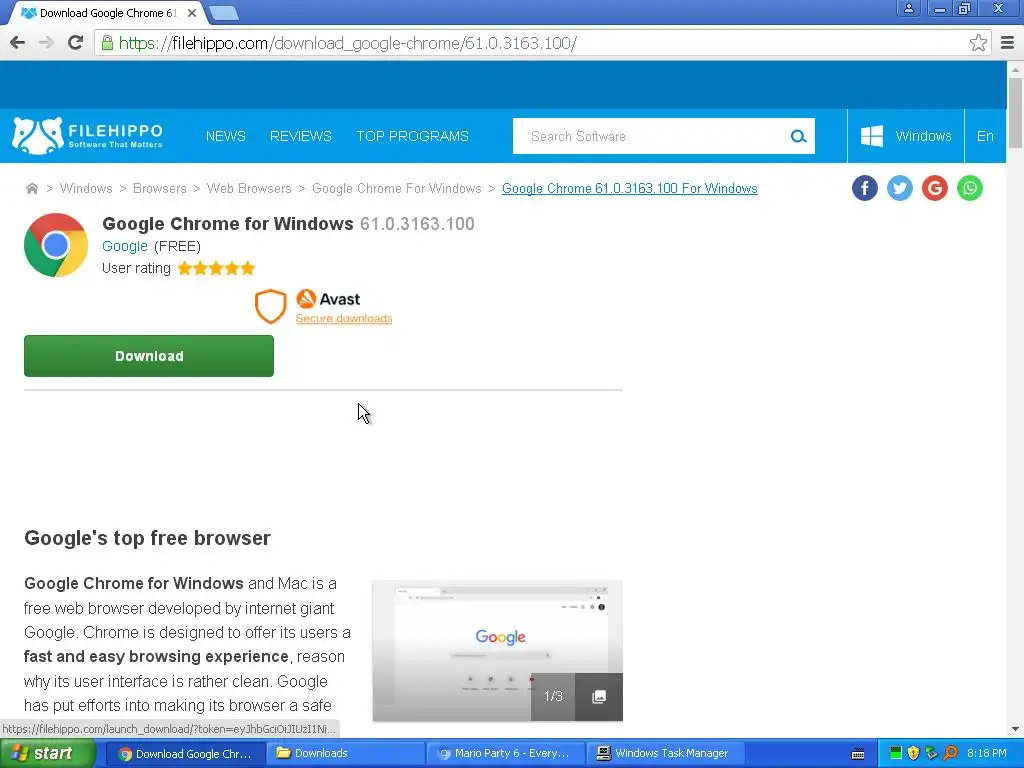Viewport: 1024px width, 768px height.
Task: Switch to Mario Party 6 taskbar window
Action: coord(506,754)
